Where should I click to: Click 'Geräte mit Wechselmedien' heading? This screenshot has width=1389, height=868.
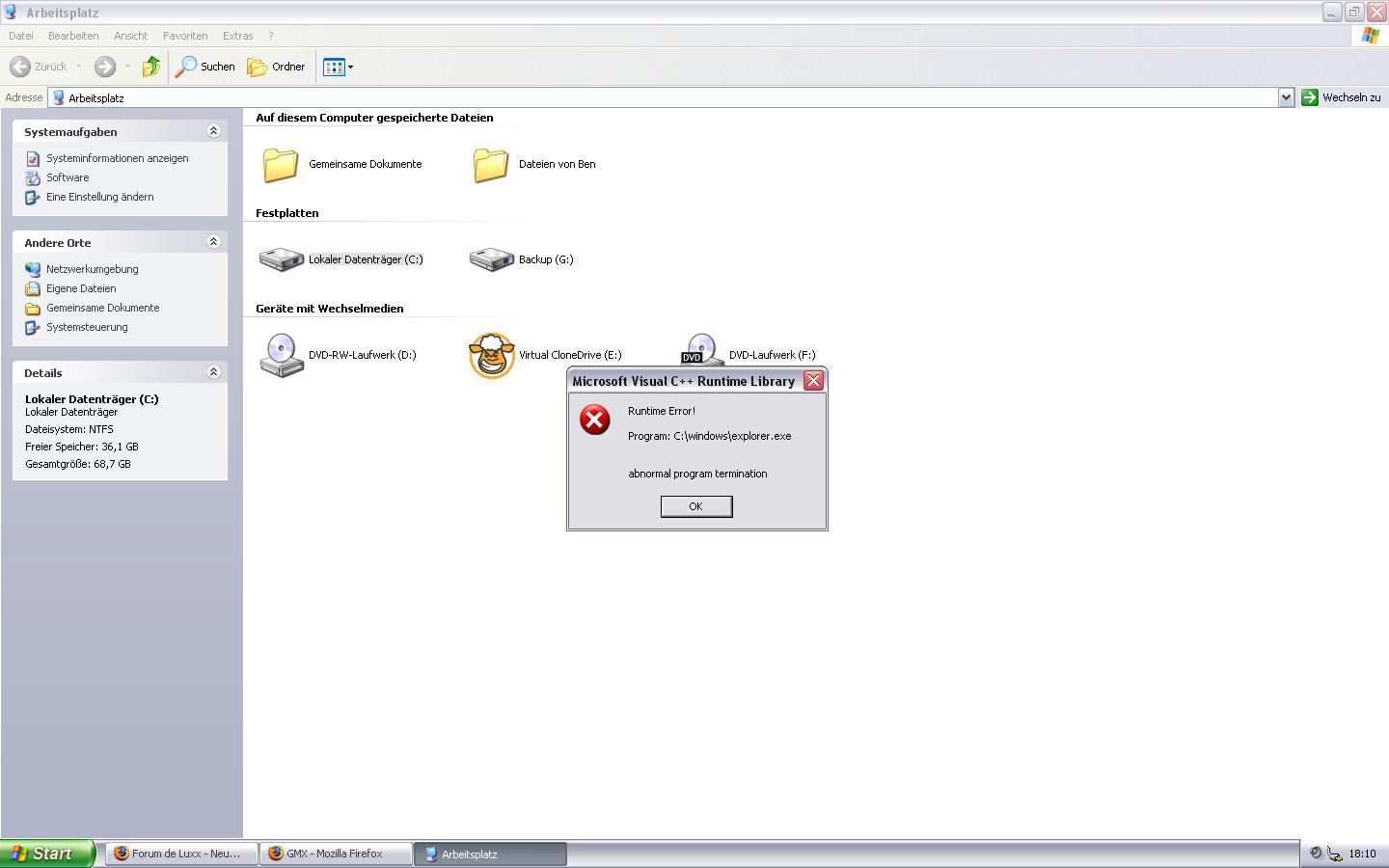329,309
